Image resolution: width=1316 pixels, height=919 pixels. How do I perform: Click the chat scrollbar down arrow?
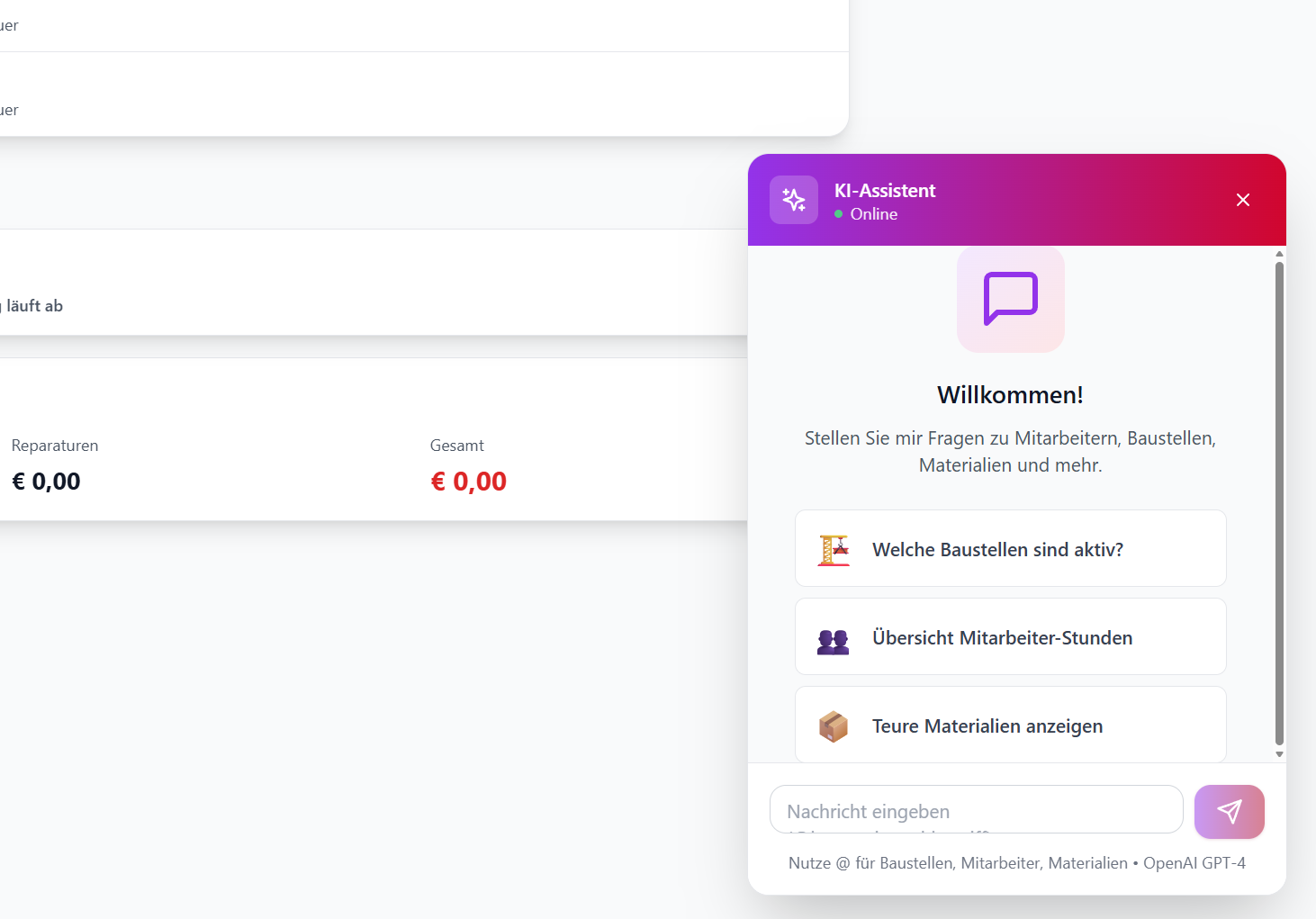coord(1279,754)
